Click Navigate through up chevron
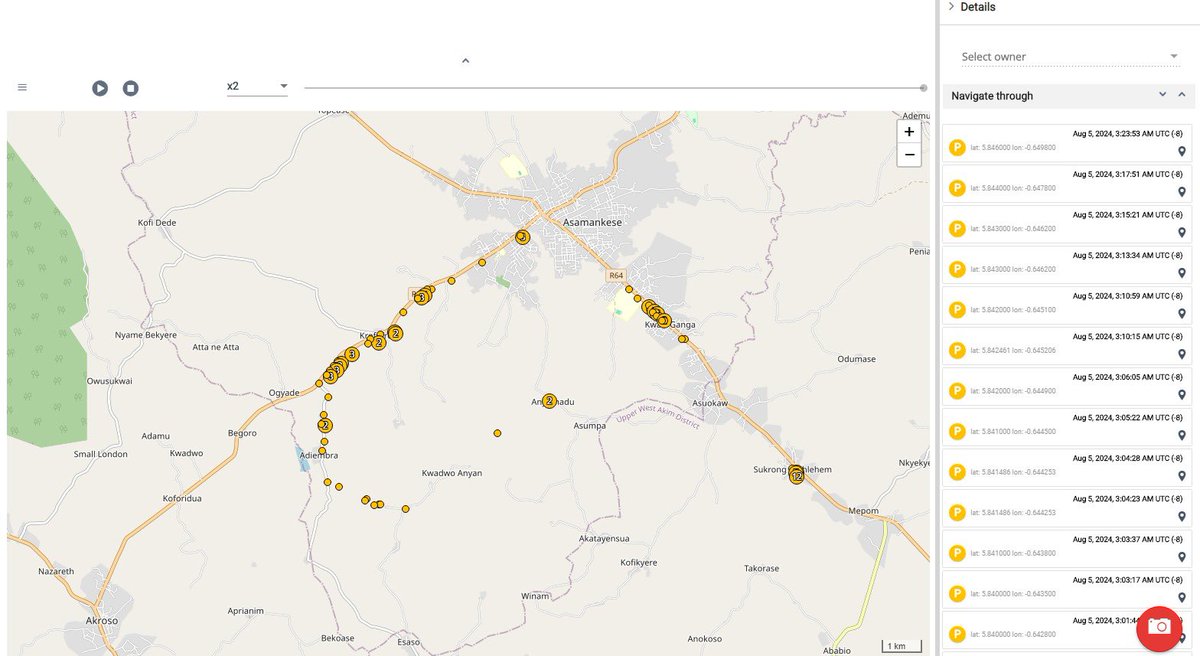Screen dimensions: 1200x656 coord(1181,95)
